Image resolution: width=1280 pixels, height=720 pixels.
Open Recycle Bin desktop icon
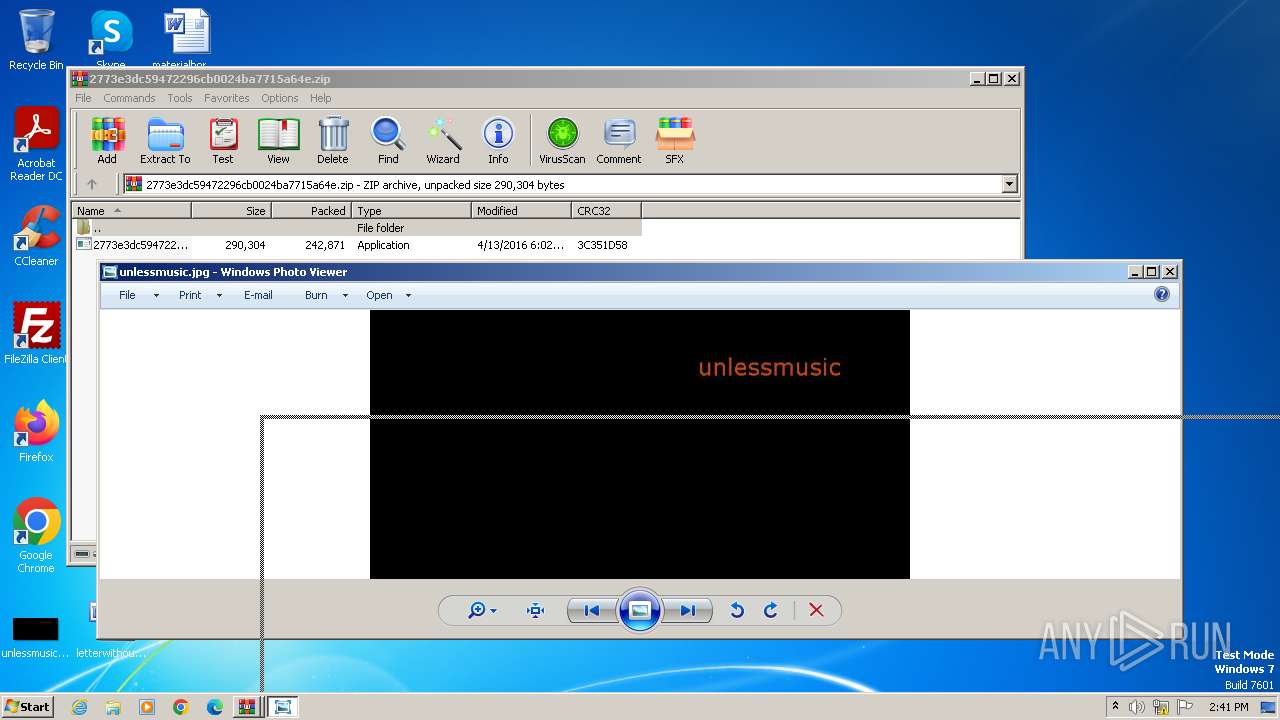[36, 40]
